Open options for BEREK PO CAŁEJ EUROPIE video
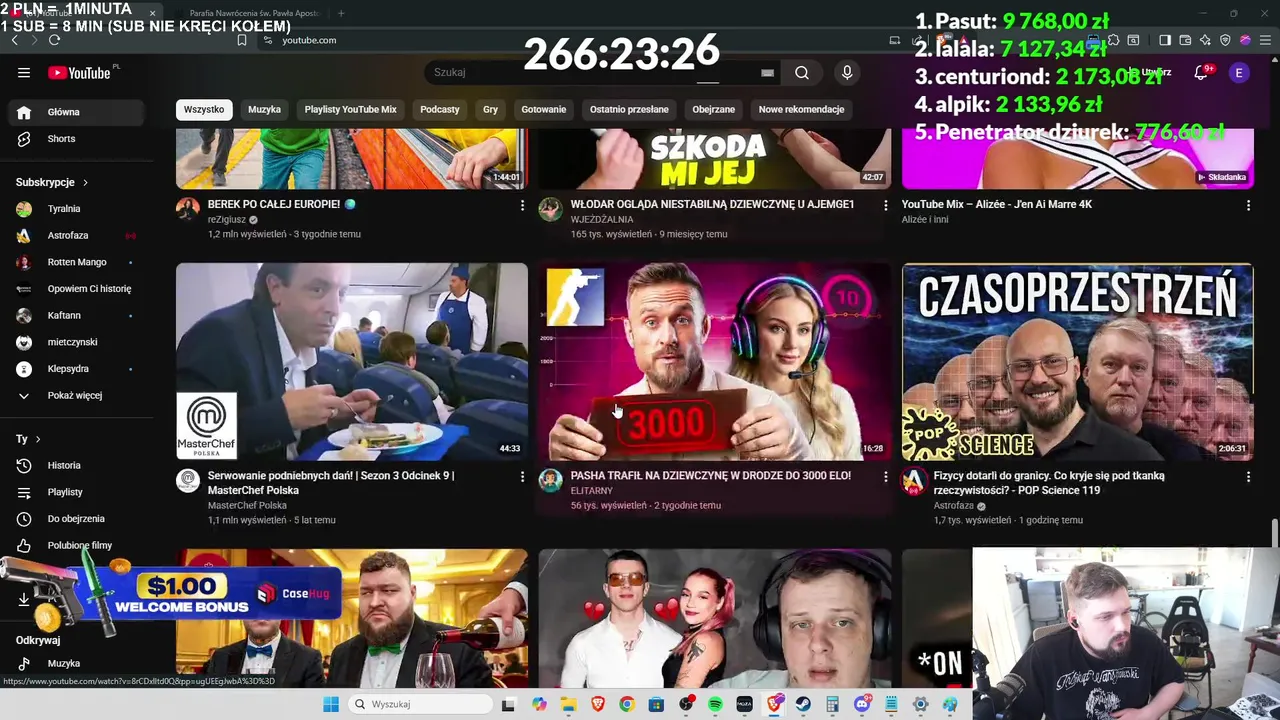 tap(522, 205)
